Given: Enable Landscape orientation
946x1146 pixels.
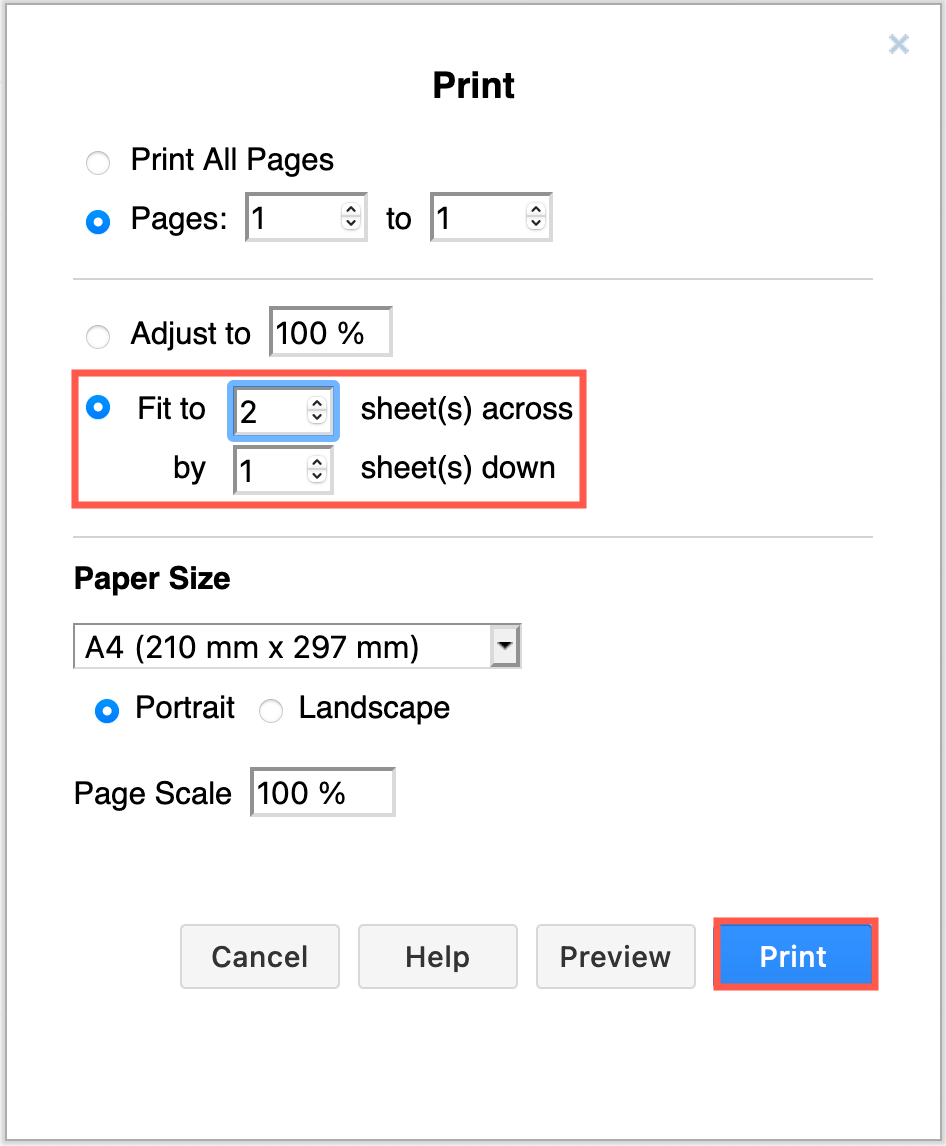Looking at the screenshot, I should [270, 710].
